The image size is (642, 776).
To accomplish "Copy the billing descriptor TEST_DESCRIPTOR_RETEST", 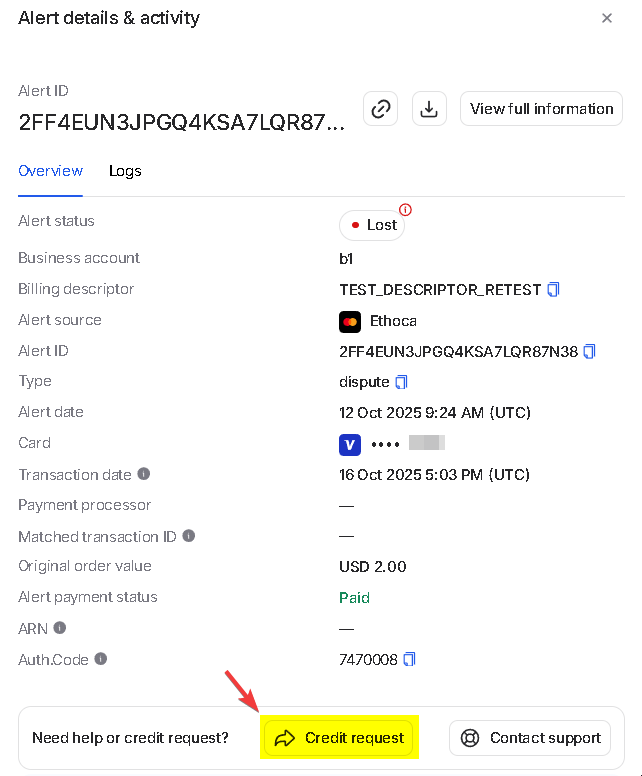I will pos(554,290).
